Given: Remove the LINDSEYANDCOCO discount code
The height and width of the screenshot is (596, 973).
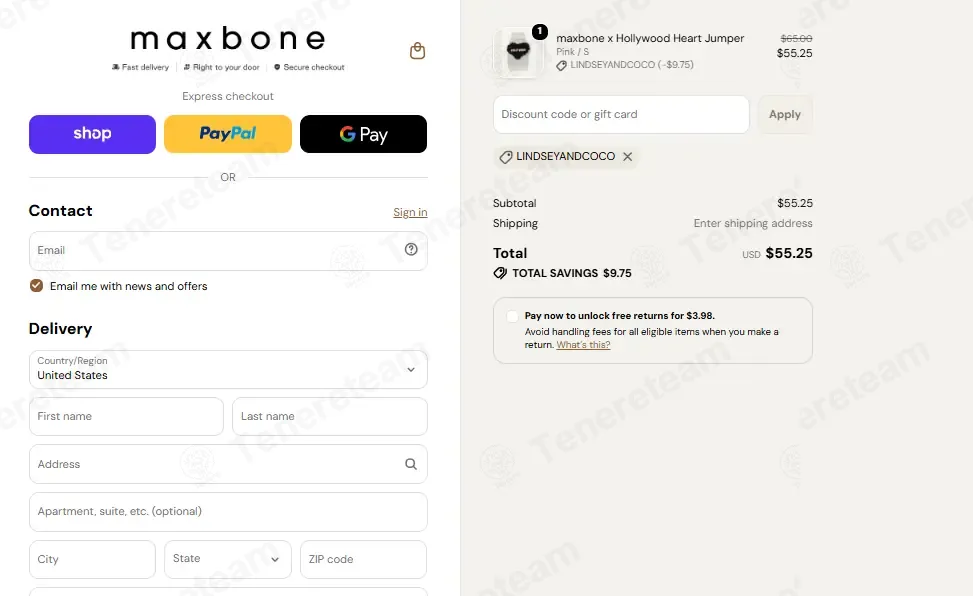Looking at the screenshot, I should (x=627, y=156).
